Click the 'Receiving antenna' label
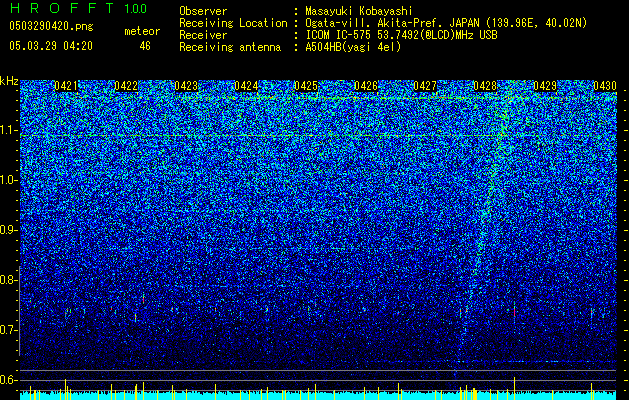Viewport: 629px width, 400px height. [x=230, y=47]
